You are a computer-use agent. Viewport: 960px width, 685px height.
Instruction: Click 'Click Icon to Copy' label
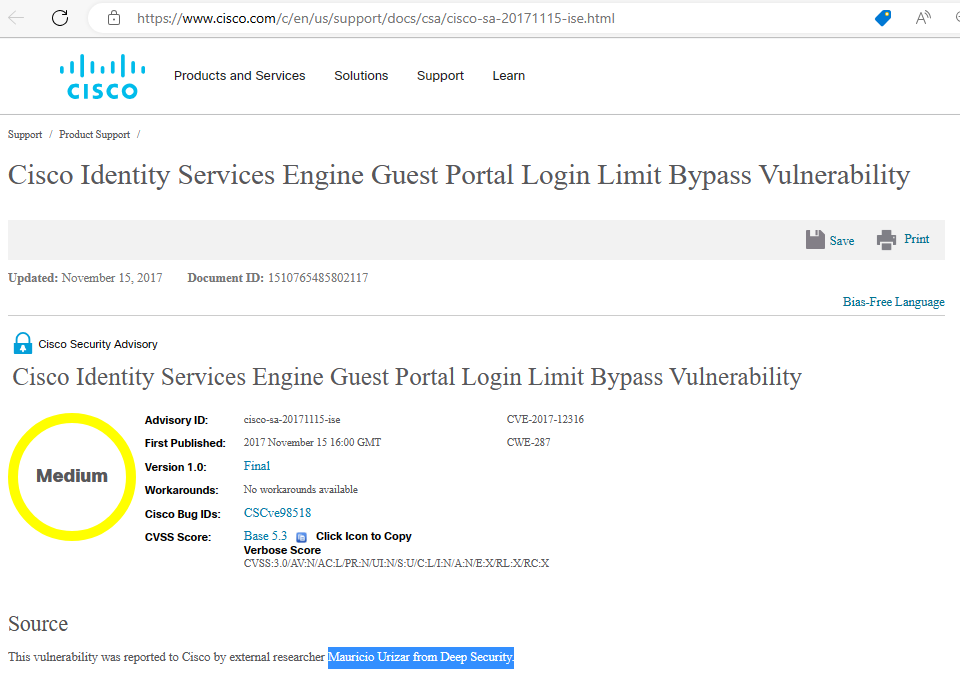[x=364, y=536]
